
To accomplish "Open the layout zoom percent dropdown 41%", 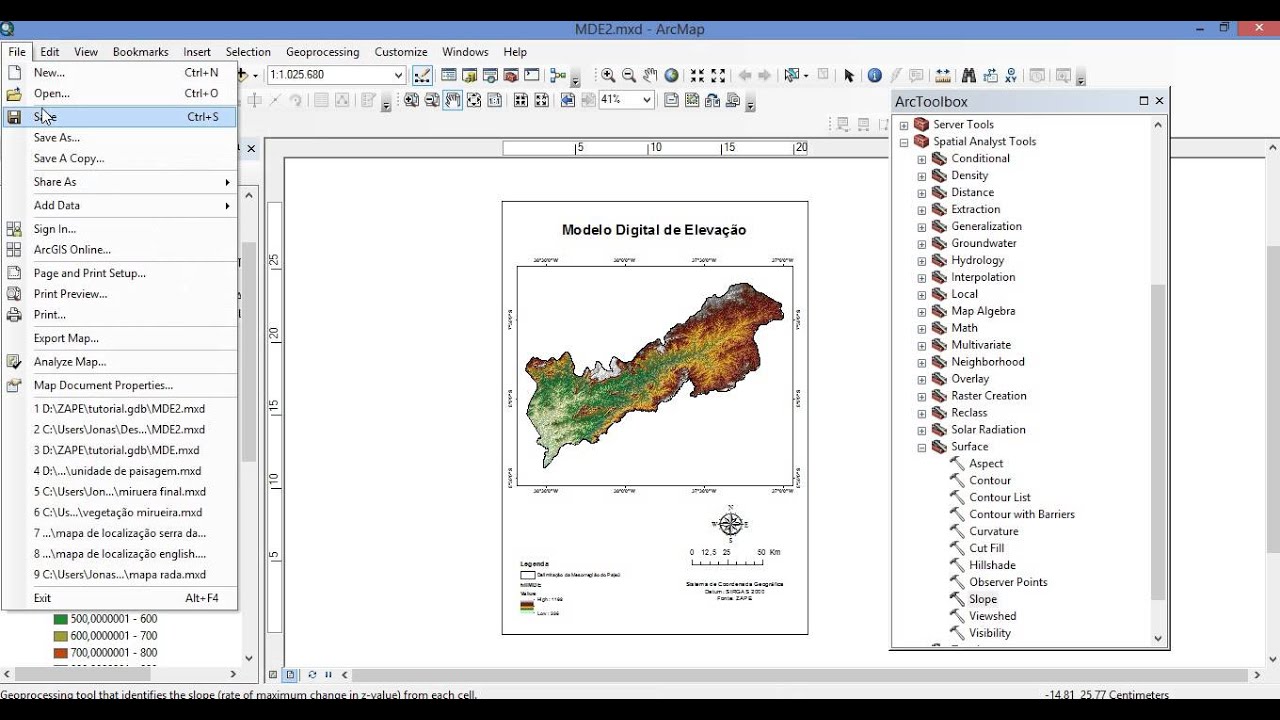I will pos(647,100).
